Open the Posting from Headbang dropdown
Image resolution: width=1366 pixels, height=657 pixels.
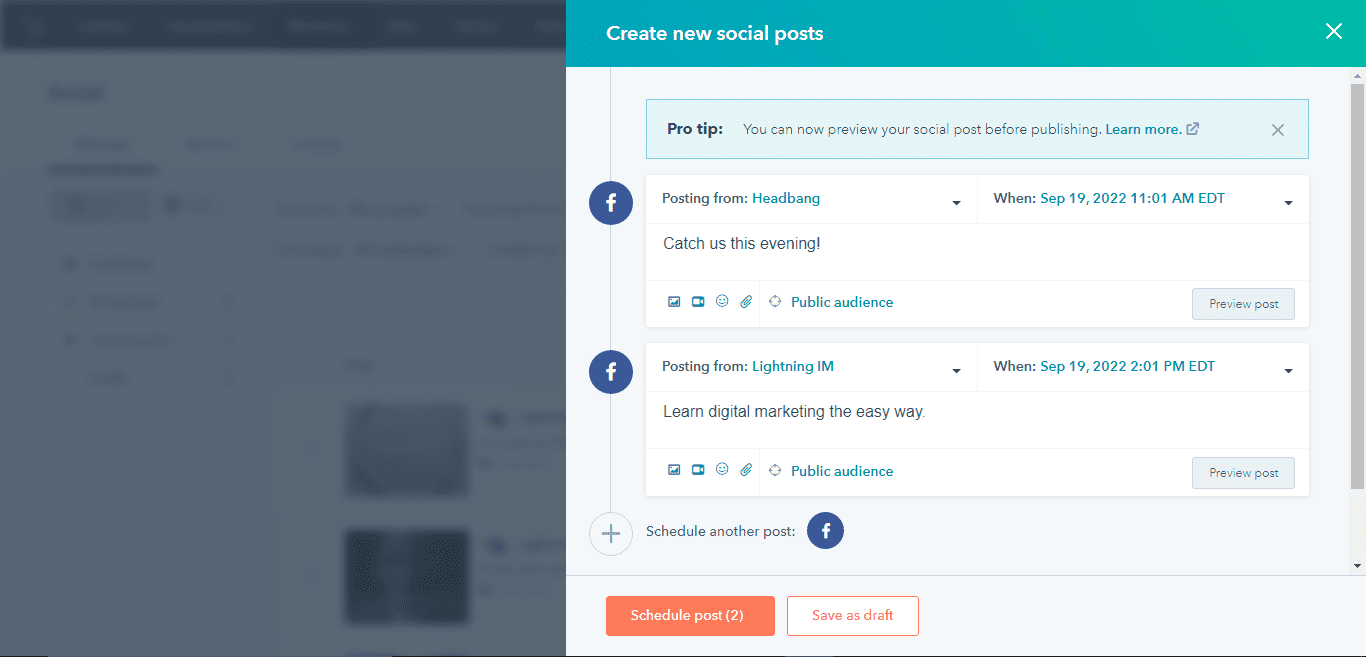click(x=956, y=198)
